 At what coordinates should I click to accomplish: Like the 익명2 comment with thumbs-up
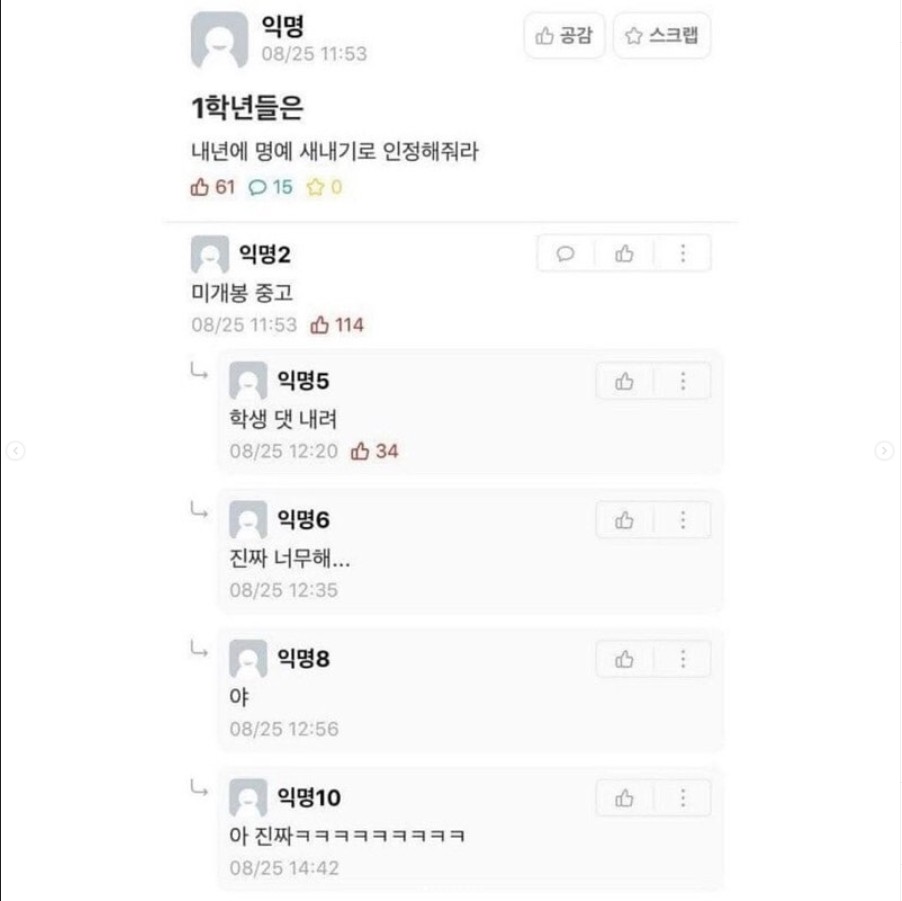tap(624, 253)
